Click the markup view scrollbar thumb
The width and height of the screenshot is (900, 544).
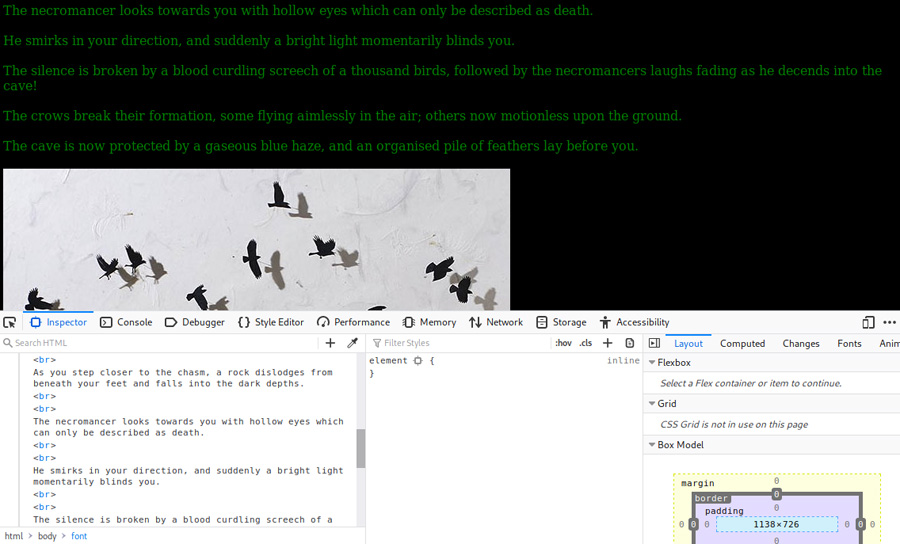pos(360,448)
